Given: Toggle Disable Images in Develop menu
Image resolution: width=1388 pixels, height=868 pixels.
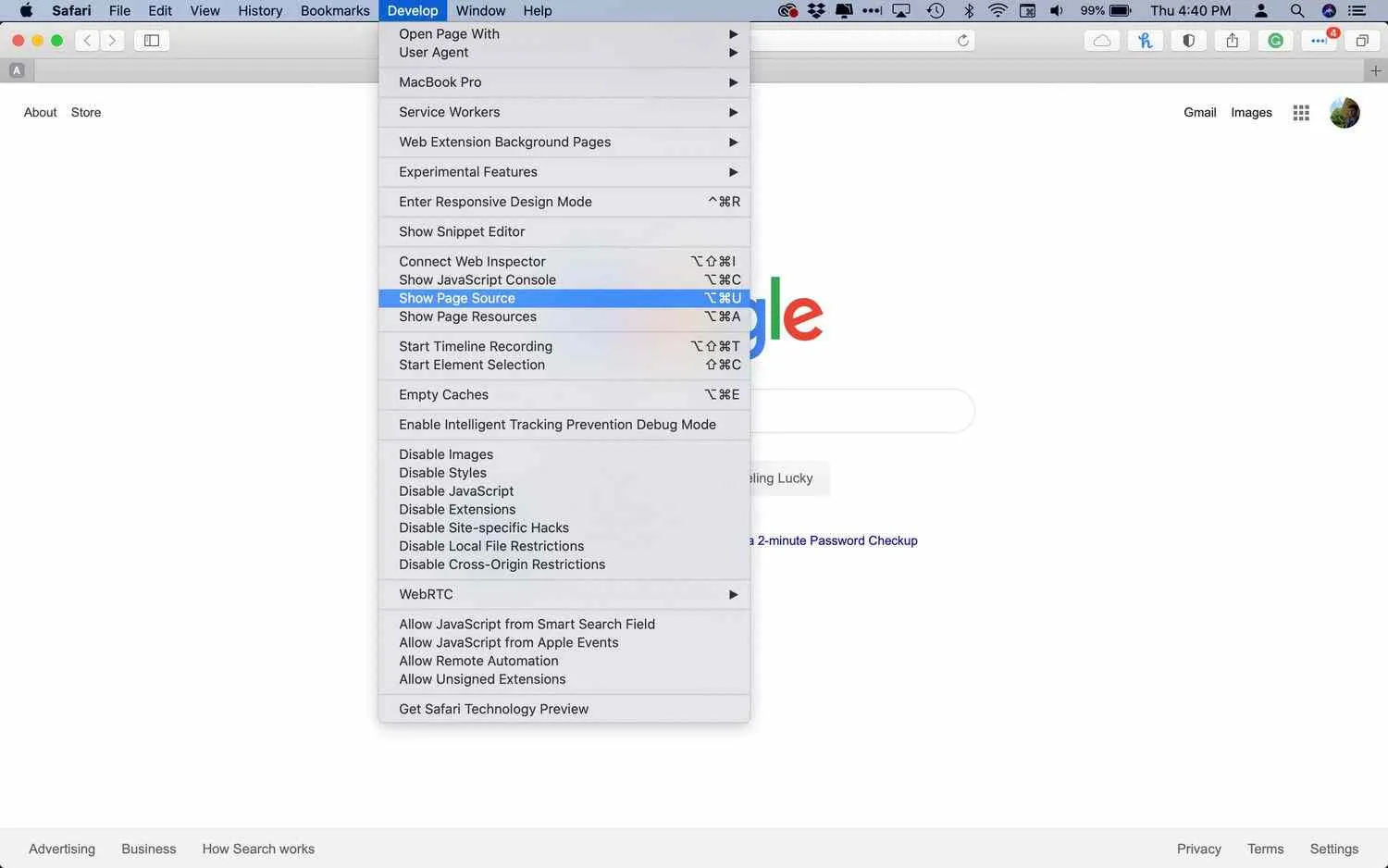Looking at the screenshot, I should click(x=564, y=454).
